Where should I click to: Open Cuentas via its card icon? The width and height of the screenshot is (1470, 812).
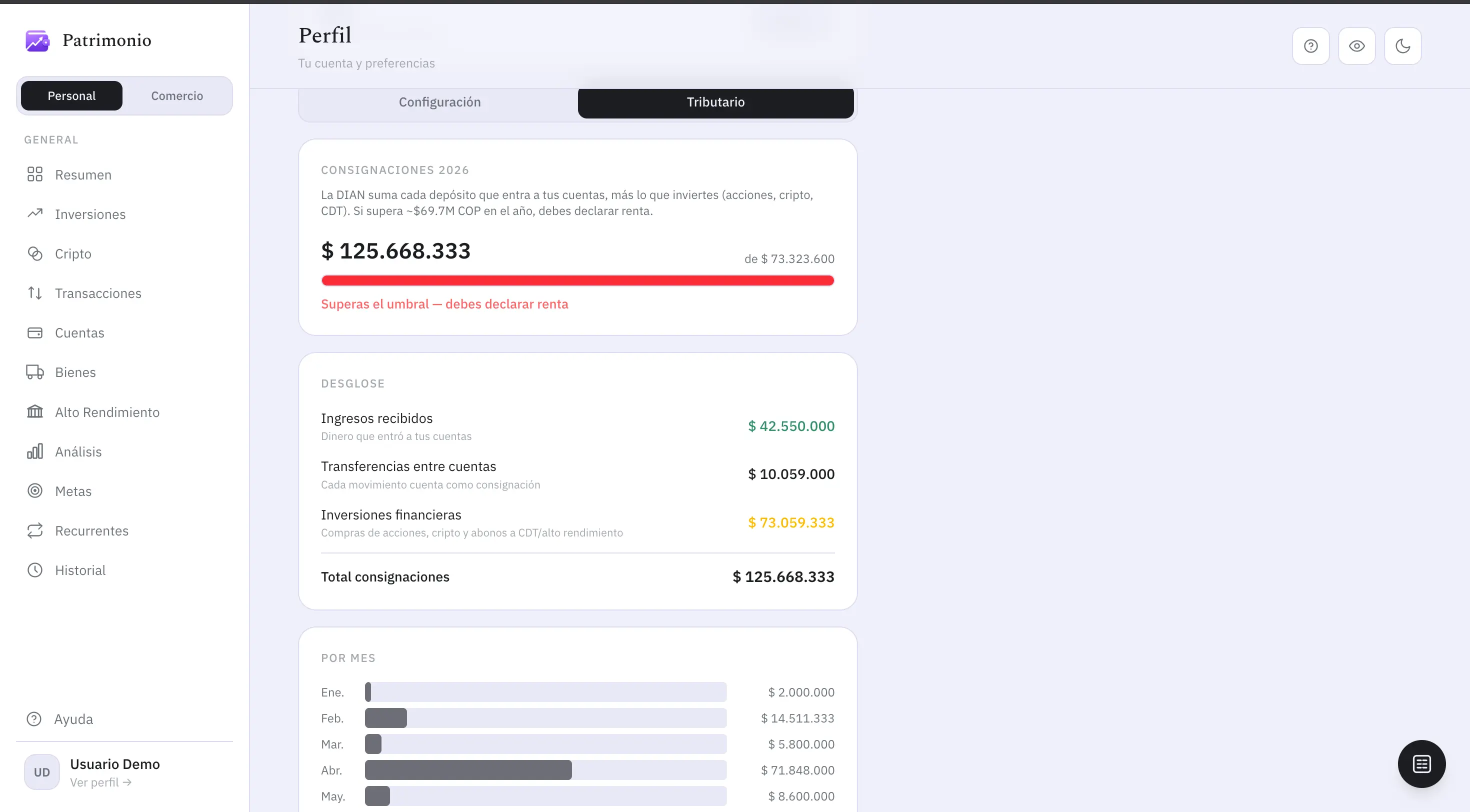click(35, 332)
